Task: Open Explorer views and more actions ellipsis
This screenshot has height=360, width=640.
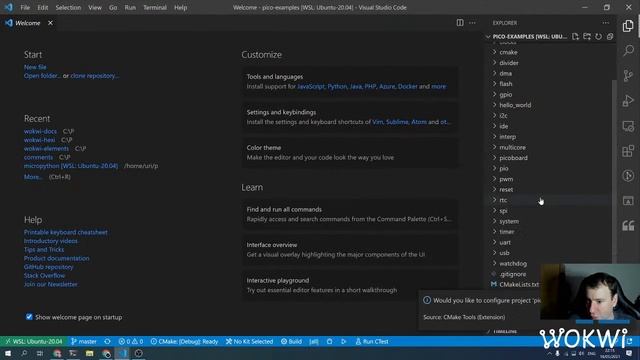Action: click(x=606, y=23)
